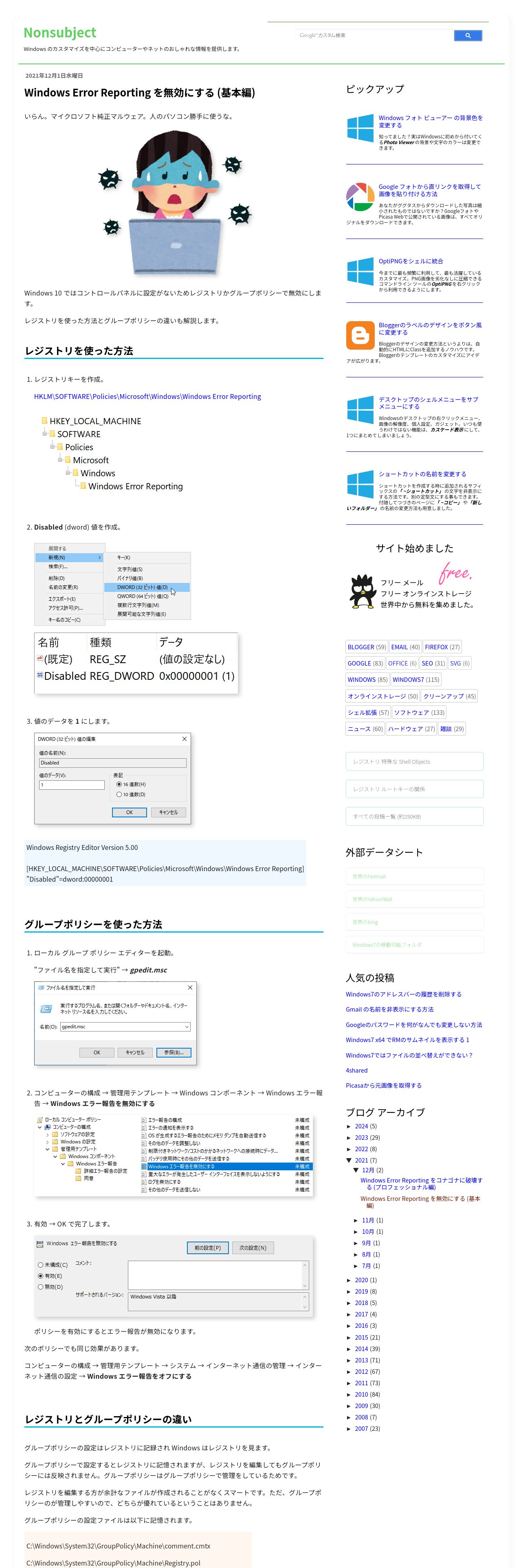Viewport: 523px width, 1568px height.
Task: Click OK in the DWORD edit dialog
Action: tap(129, 812)
